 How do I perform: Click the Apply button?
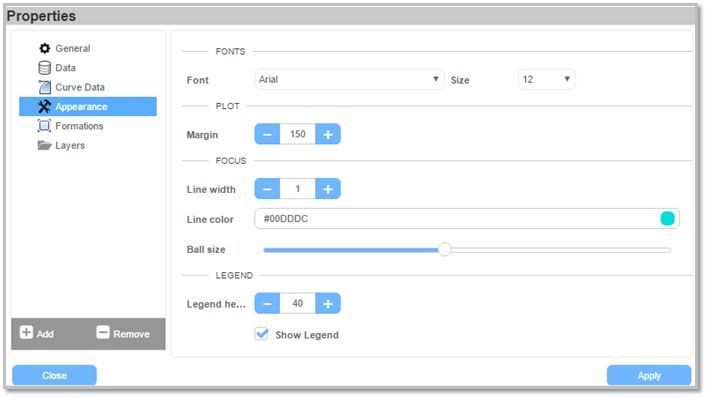click(x=649, y=375)
